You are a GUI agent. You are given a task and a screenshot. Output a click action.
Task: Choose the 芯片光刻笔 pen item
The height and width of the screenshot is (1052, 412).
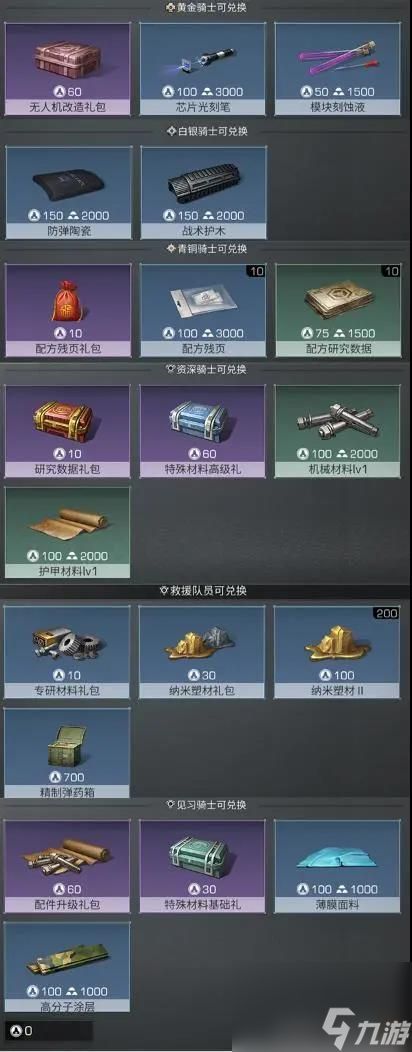point(203,68)
